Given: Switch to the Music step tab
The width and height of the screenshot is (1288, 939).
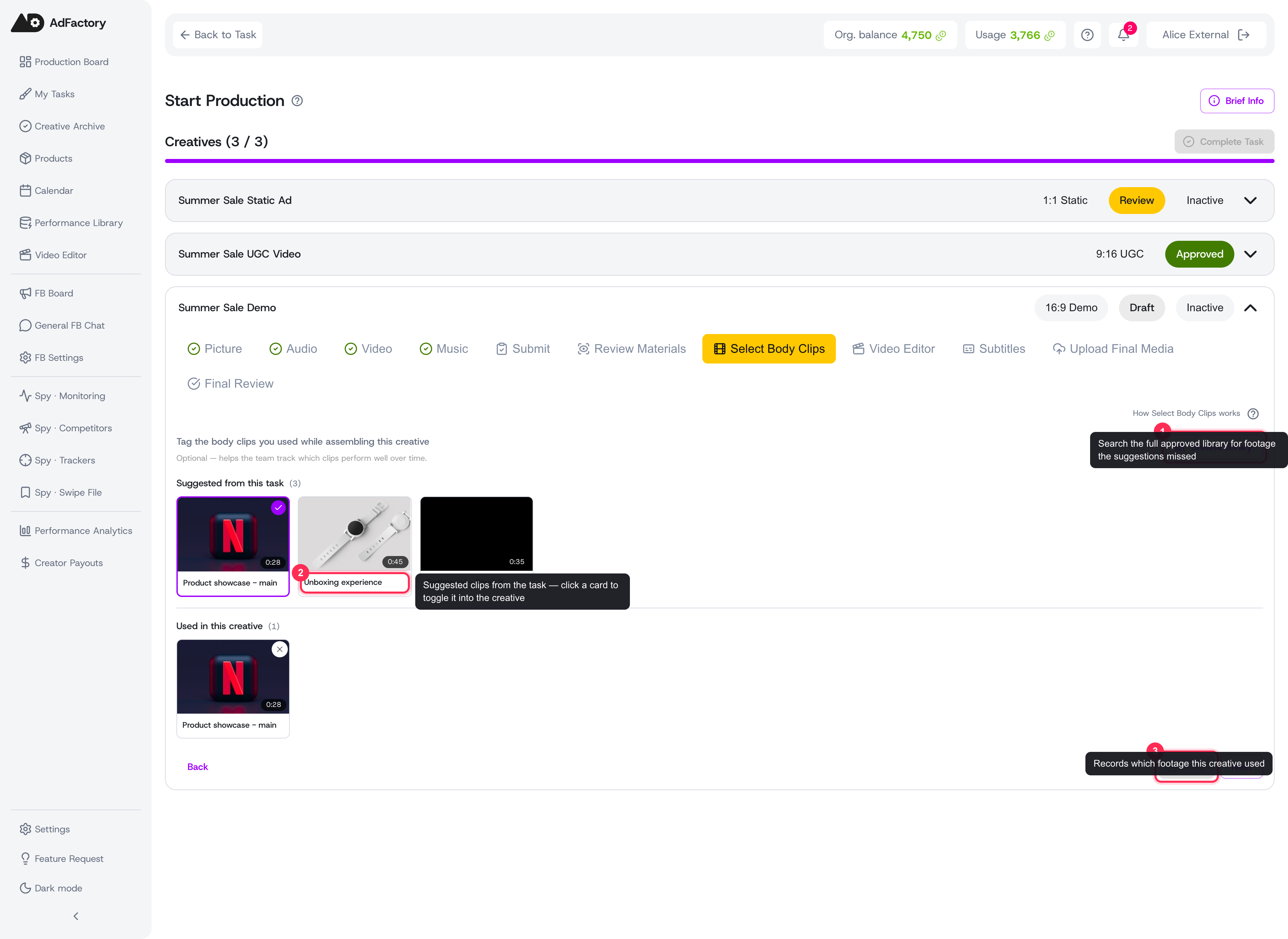Looking at the screenshot, I should click(x=444, y=348).
